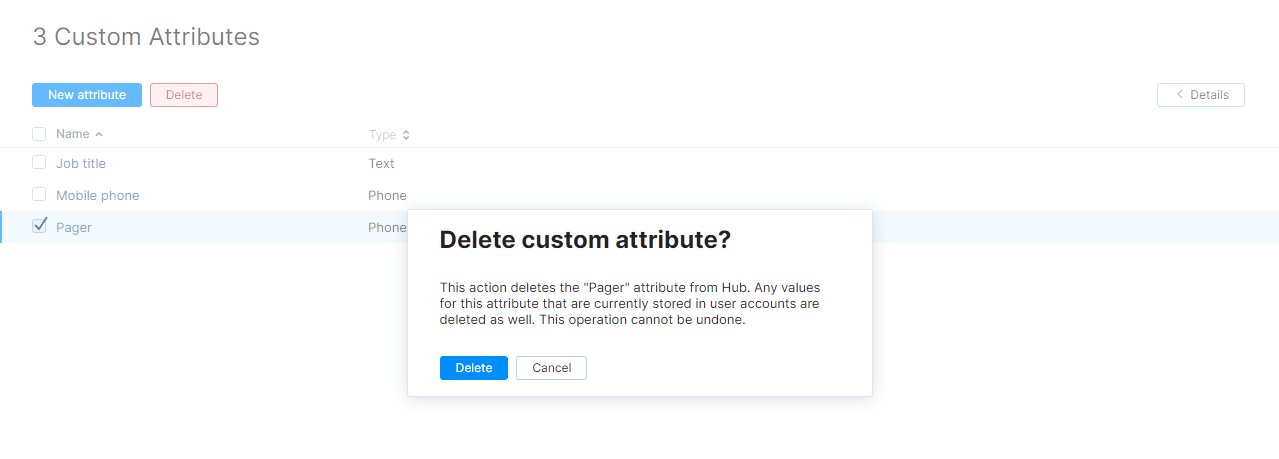This screenshot has width=1279, height=459.
Task: Click the chevron icon beside Details
Action: pyautogui.click(x=1180, y=95)
